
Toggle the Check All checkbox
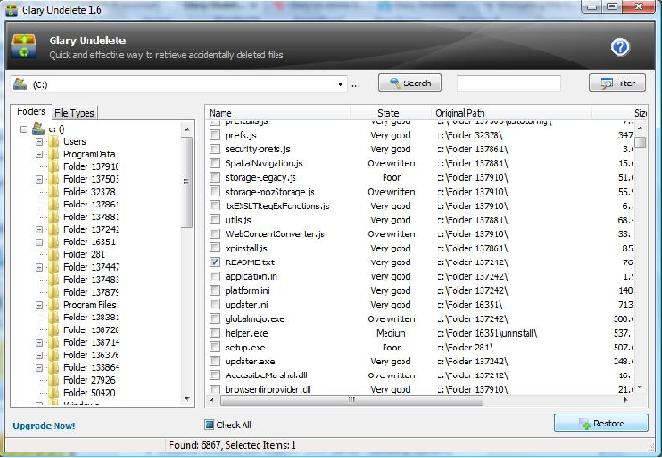tap(209, 425)
